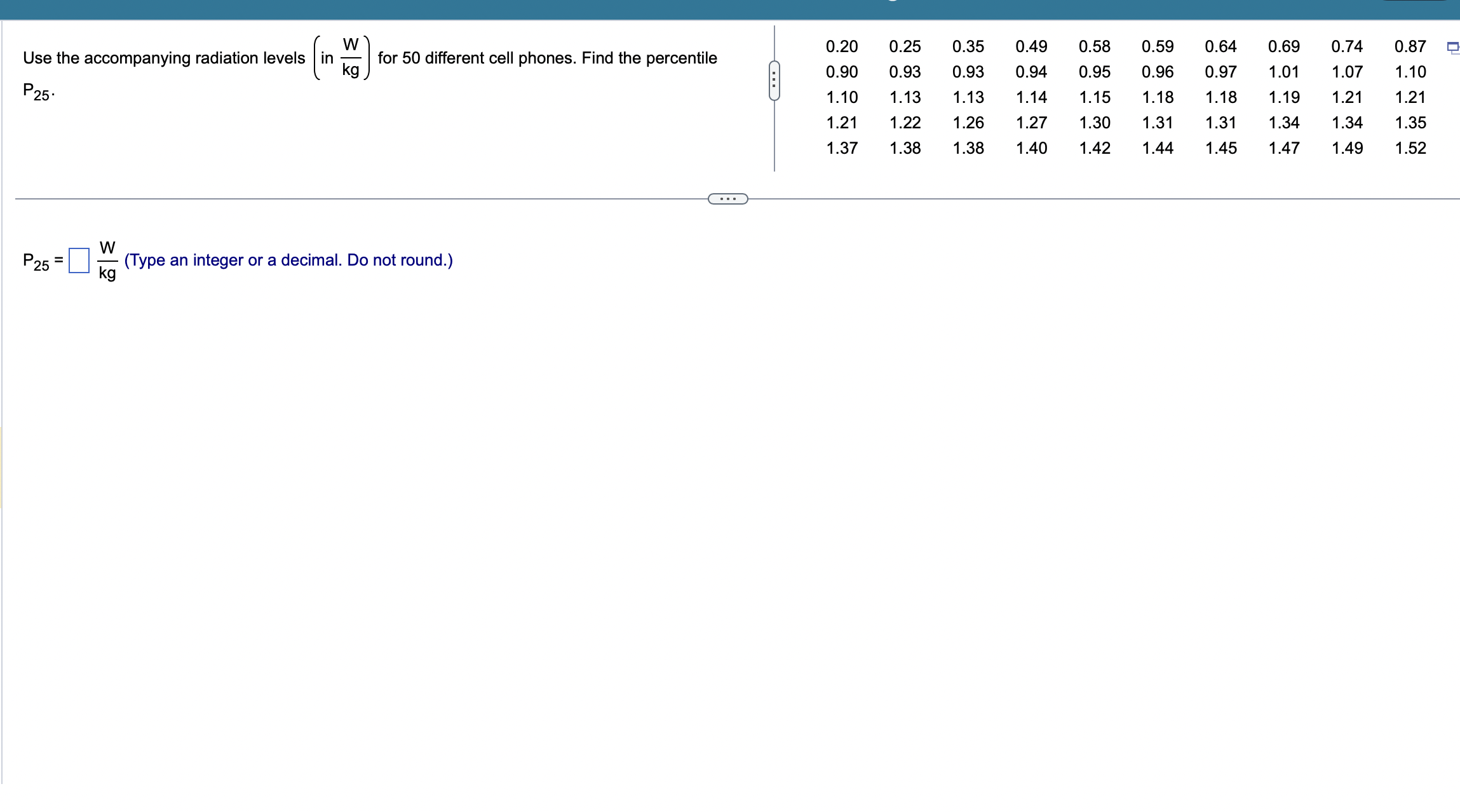Click the W/kg unit symbol next to the answer box
Viewport: 1460px width, 812px height.
(106, 261)
